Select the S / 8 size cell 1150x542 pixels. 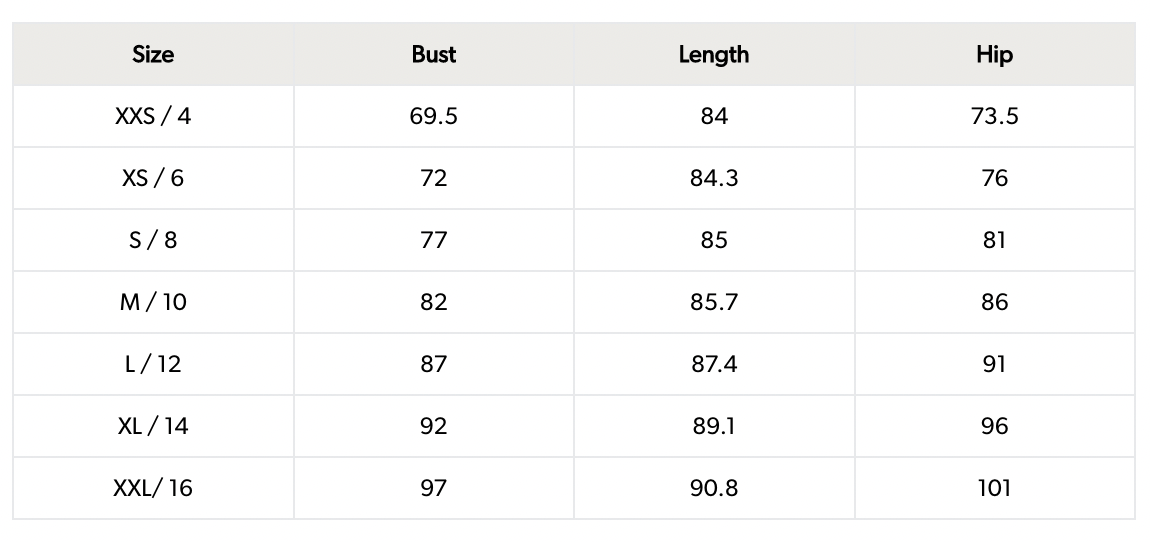(x=153, y=240)
